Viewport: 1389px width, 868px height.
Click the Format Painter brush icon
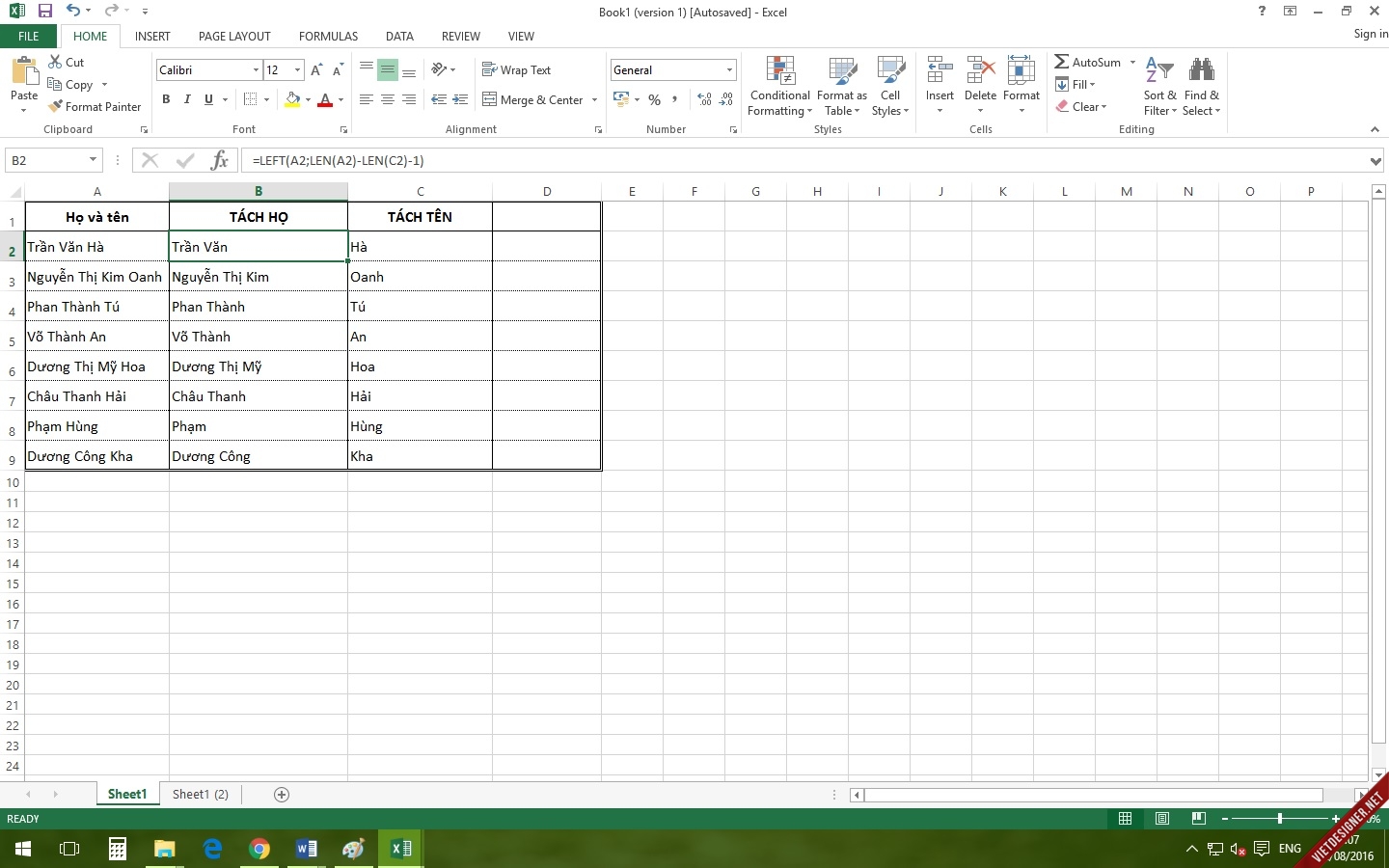[x=56, y=106]
